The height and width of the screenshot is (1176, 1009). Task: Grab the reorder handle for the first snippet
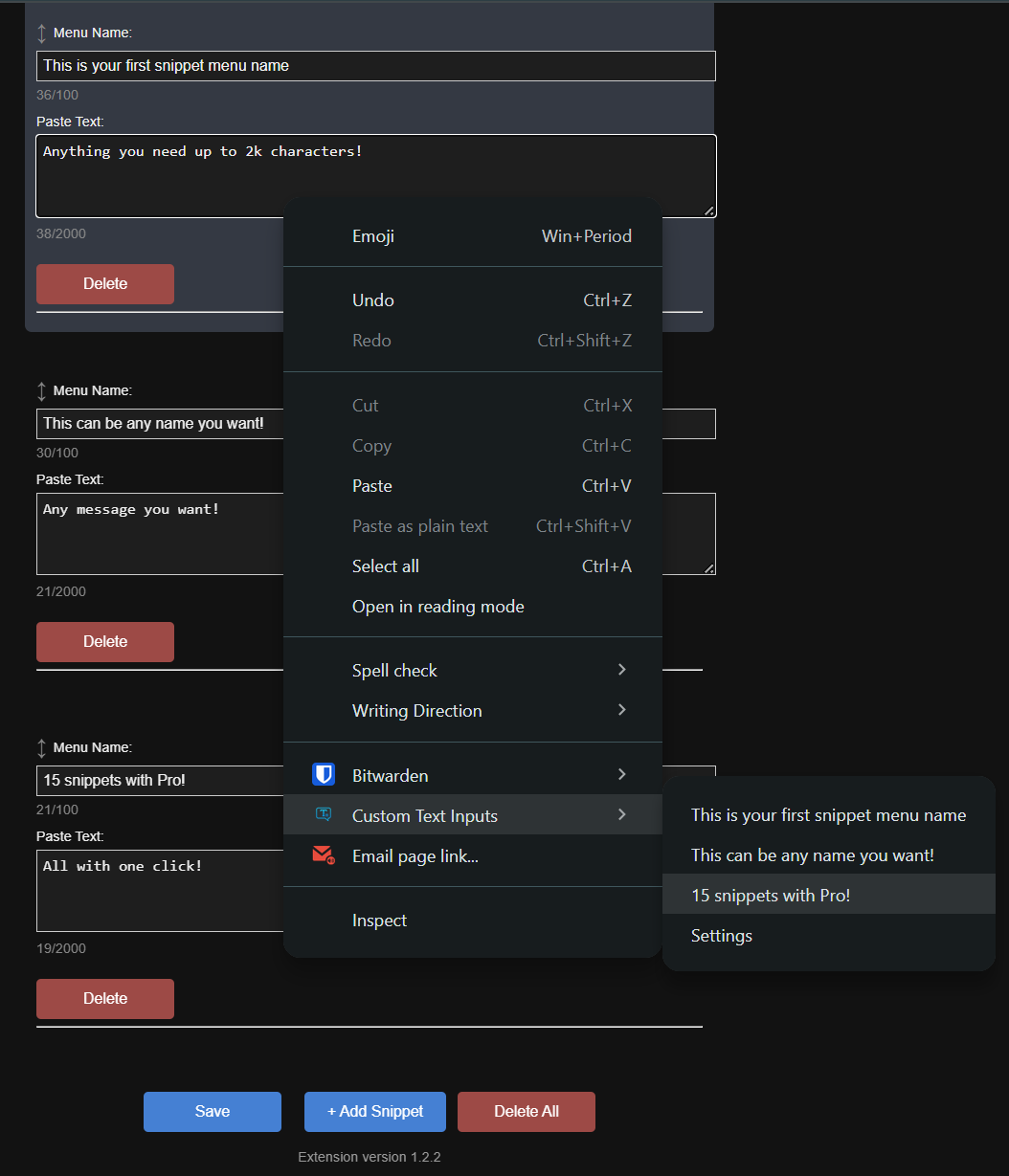point(41,33)
